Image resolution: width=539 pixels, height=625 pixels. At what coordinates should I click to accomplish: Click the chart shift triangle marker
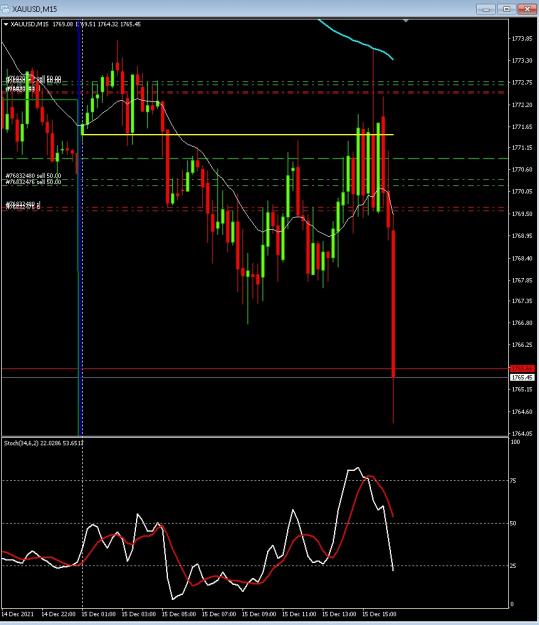coord(406,20)
